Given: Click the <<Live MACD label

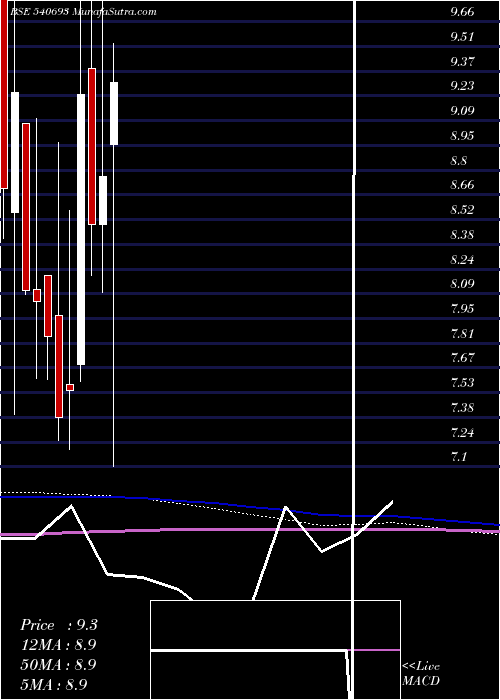Looking at the screenshot, I should tap(421, 674).
